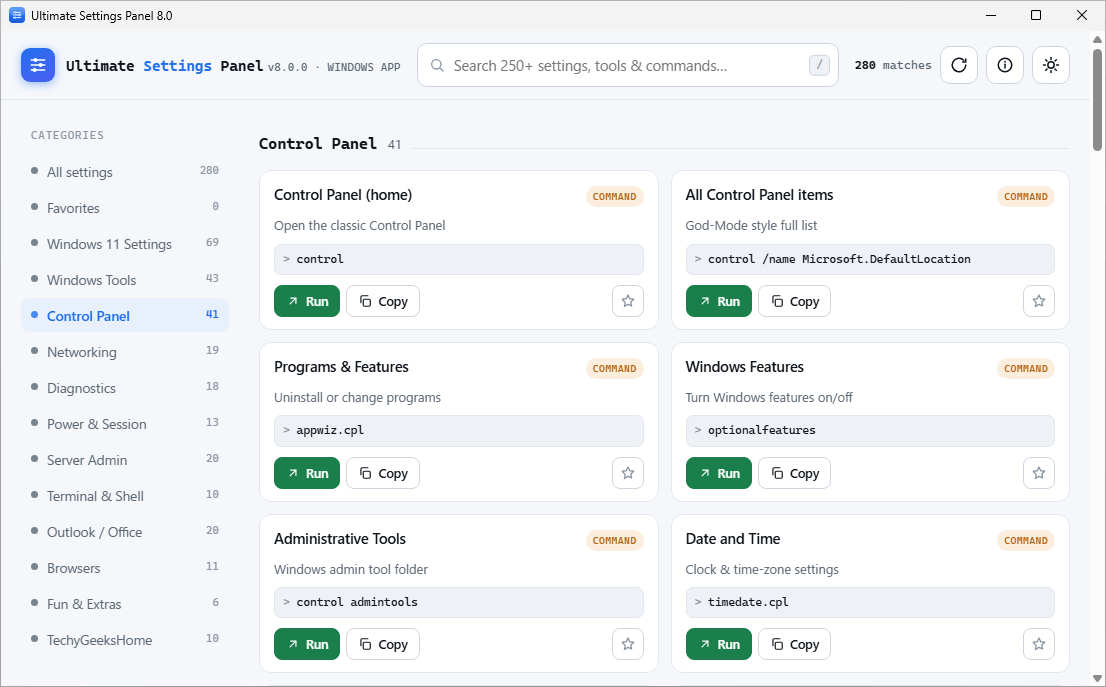
Task: Copy the optionalfeatures command
Action: [x=794, y=473]
